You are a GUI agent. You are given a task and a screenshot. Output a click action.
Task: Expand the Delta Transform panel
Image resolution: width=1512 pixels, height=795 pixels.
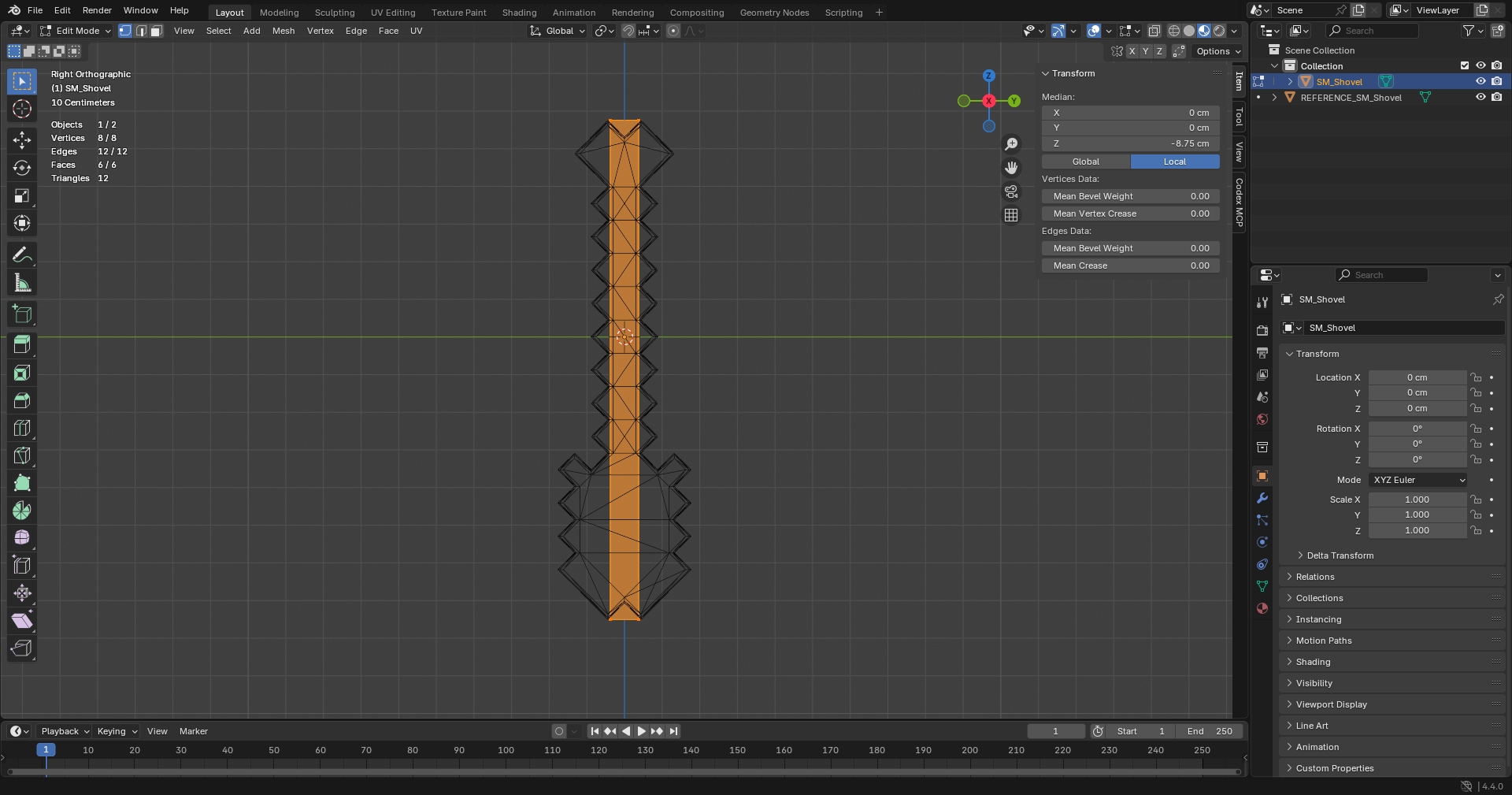1340,555
